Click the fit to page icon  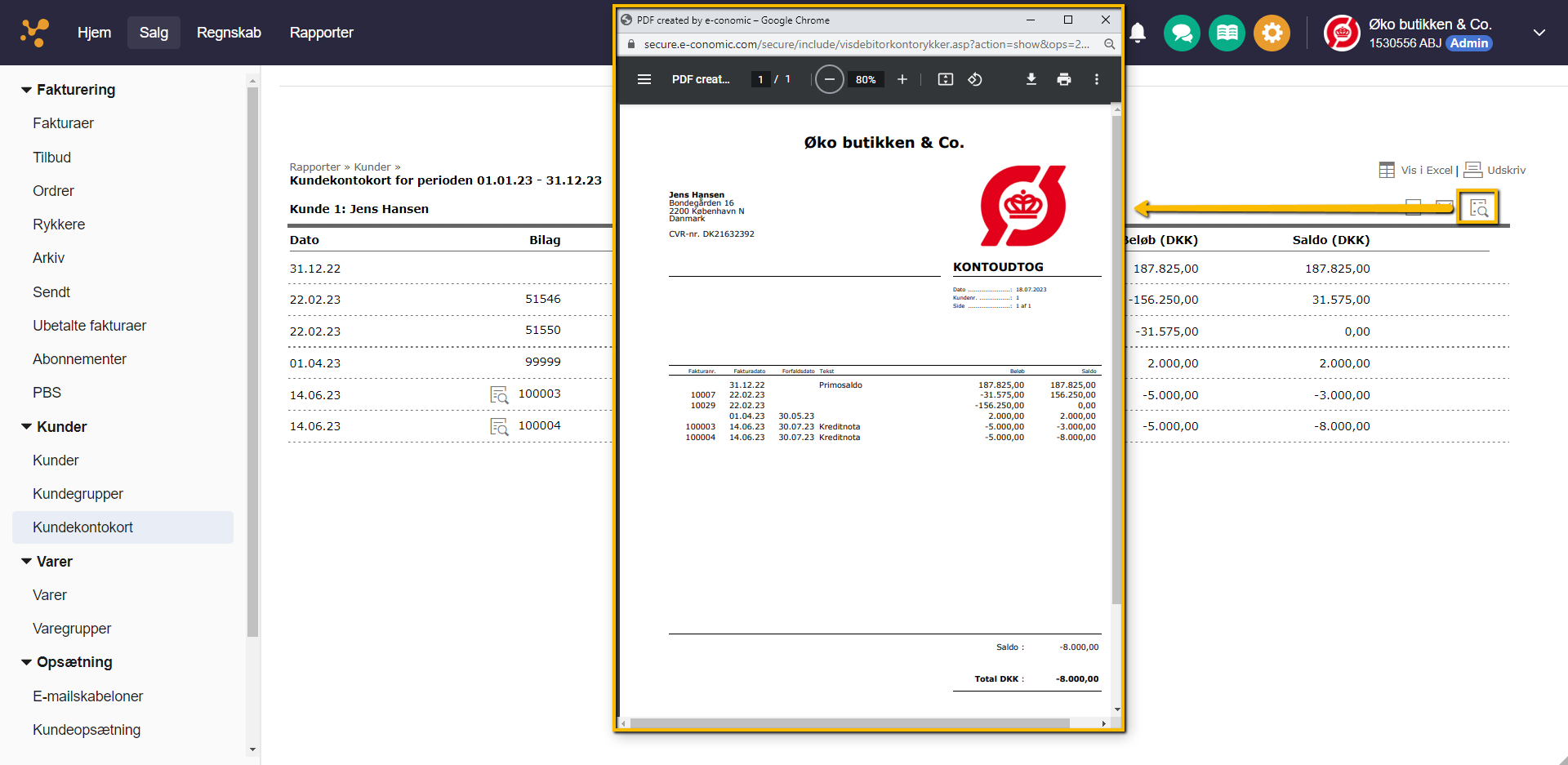tap(945, 79)
